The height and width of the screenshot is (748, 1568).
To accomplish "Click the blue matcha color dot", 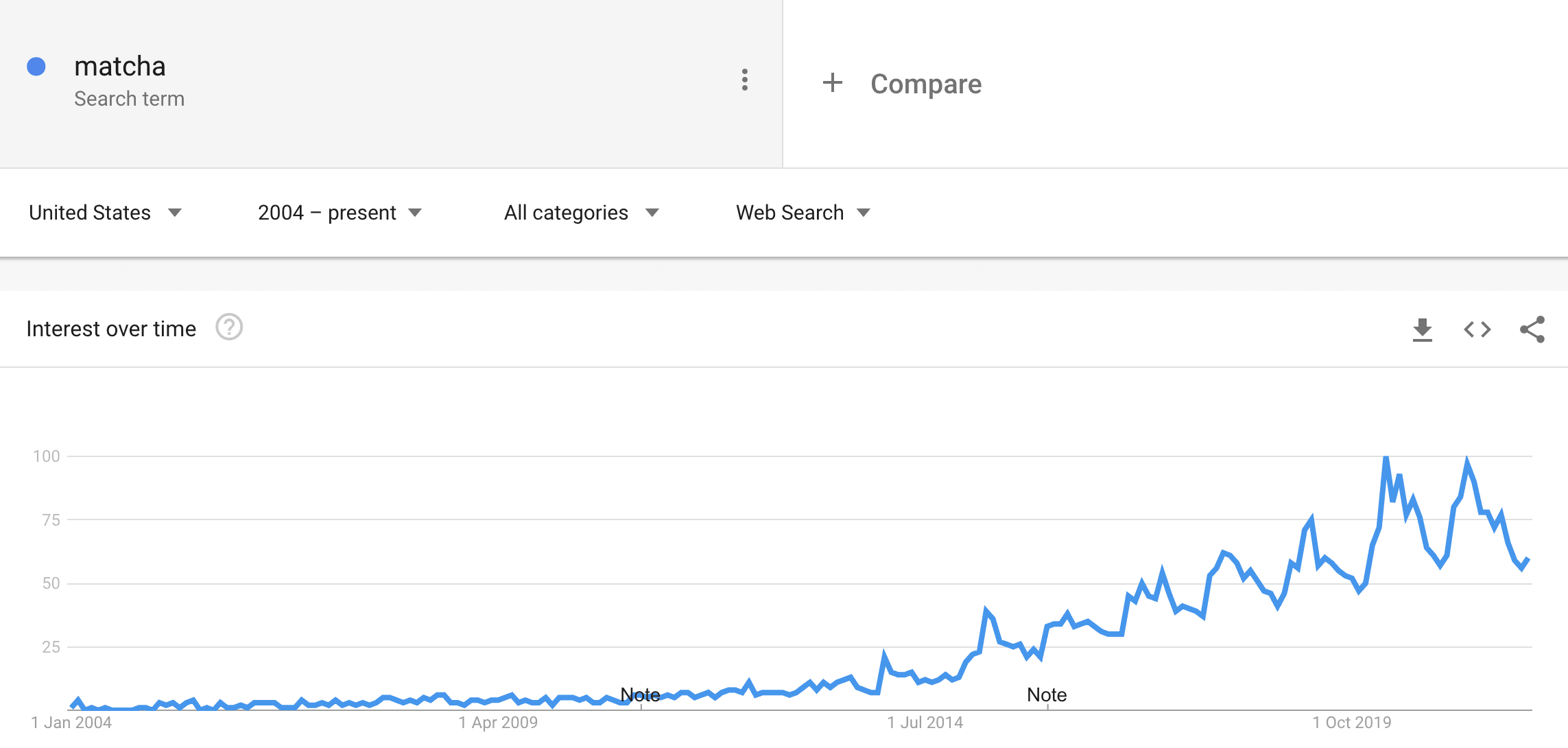I will point(36,67).
